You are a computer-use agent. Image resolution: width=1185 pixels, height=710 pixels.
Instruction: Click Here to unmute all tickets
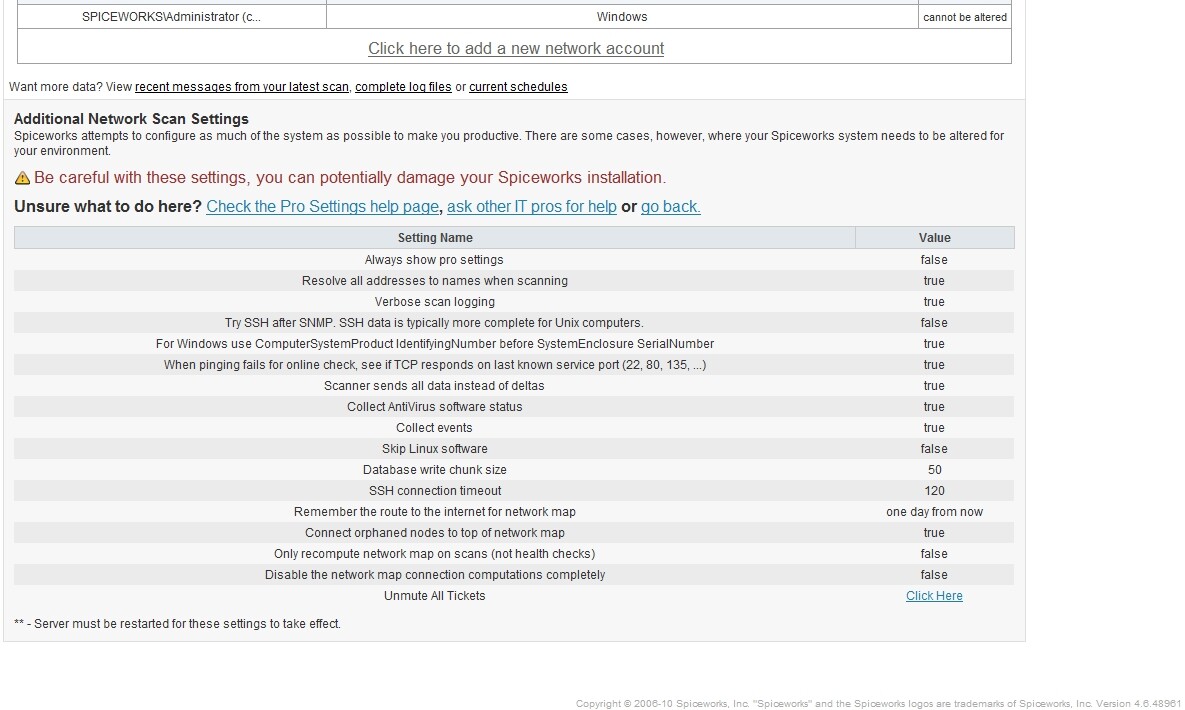[x=933, y=595]
